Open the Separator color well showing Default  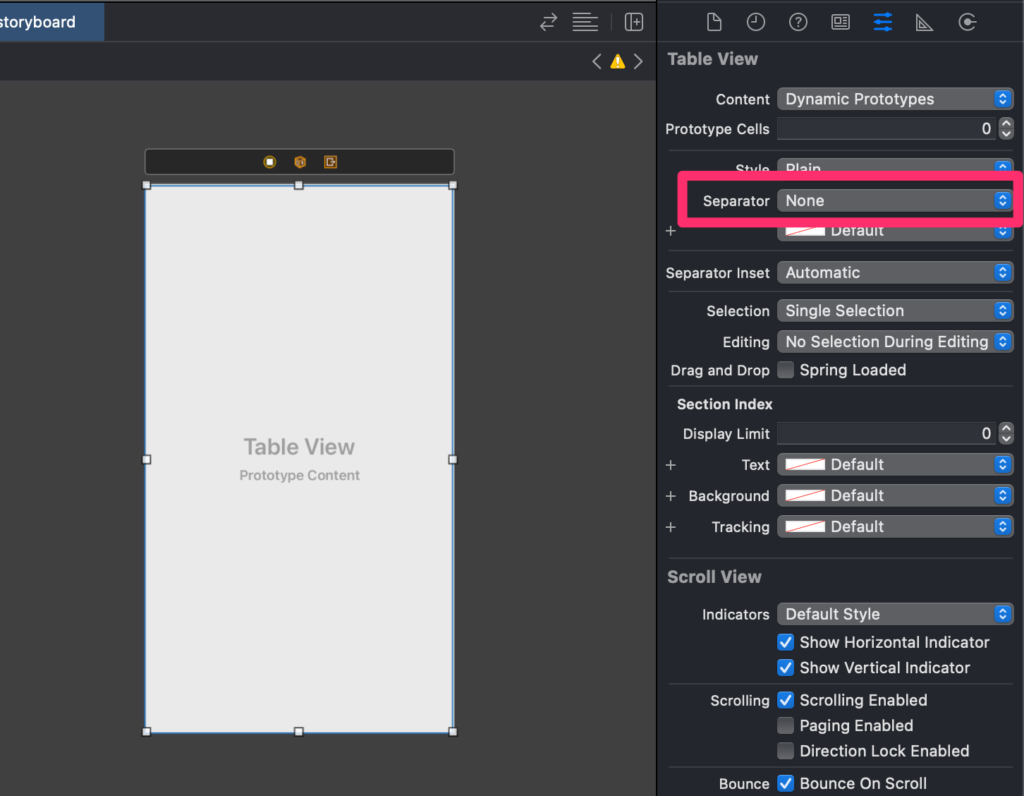click(894, 230)
